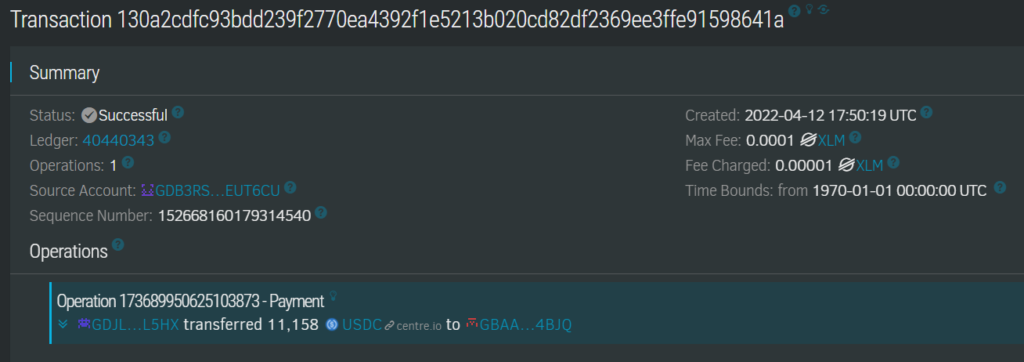1024x362 pixels.
Task: Click the help icon next to ledger 40440343
Action: [165, 138]
